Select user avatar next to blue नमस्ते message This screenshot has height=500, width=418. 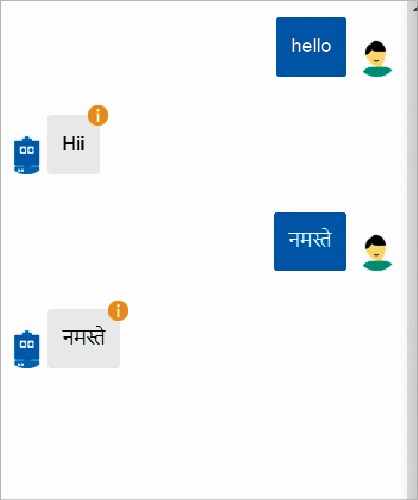pyautogui.click(x=377, y=253)
